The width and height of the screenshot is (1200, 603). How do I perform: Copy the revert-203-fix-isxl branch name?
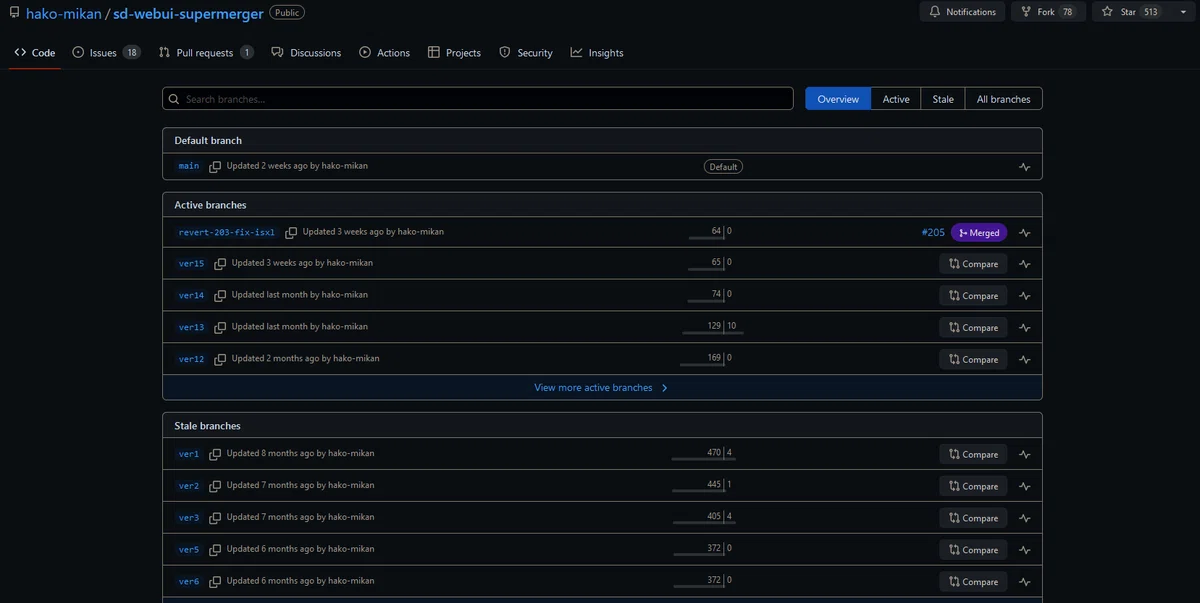click(291, 233)
